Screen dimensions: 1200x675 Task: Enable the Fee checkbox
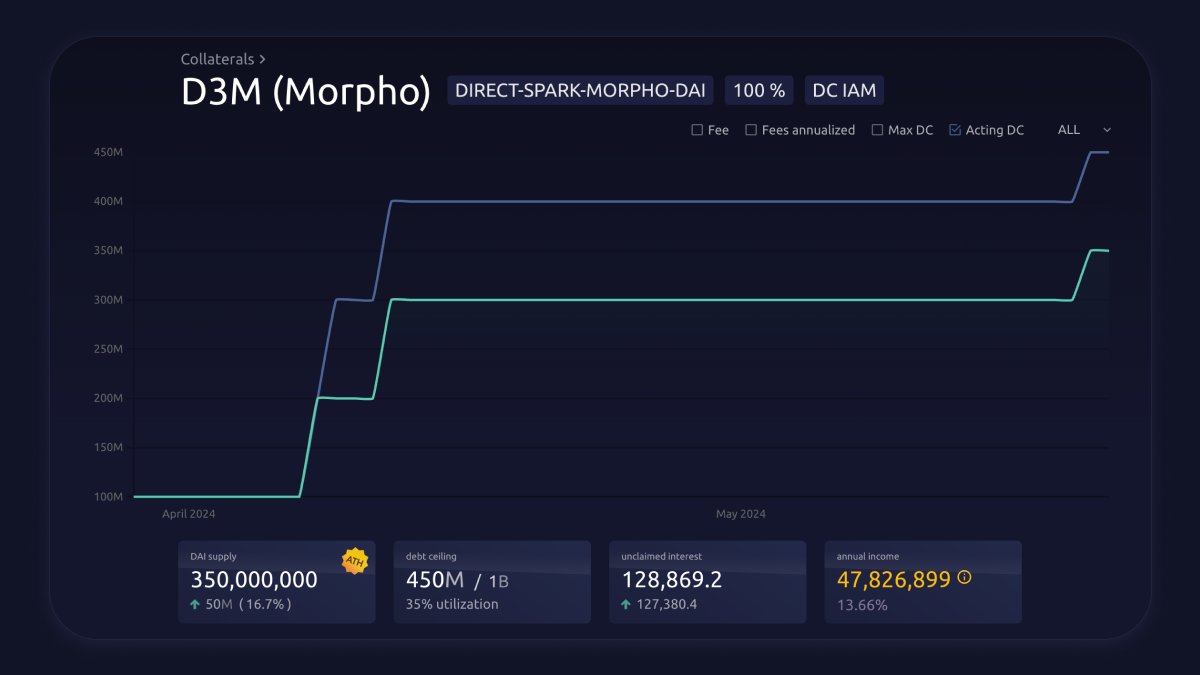pos(697,130)
